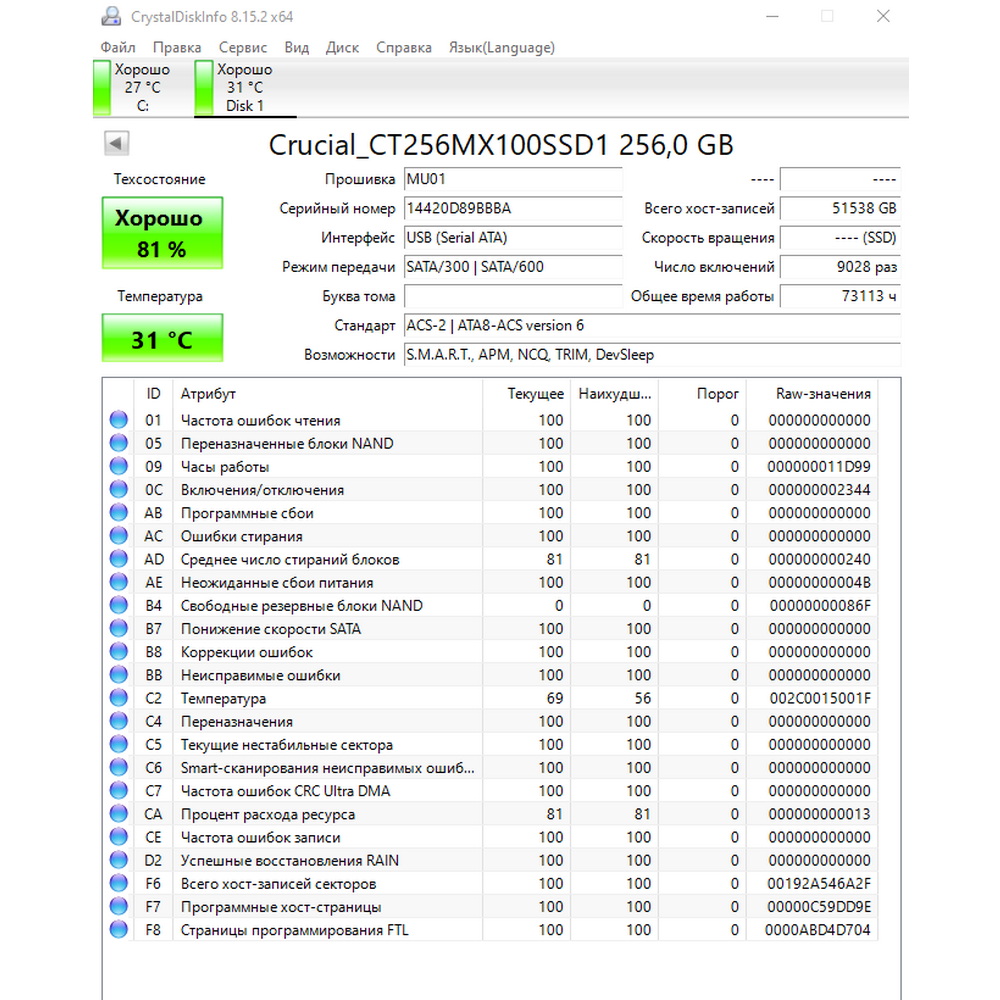Click the blue orb for attribute F8 FTL pages
This screenshot has height=1000, width=1000.
(119, 929)
